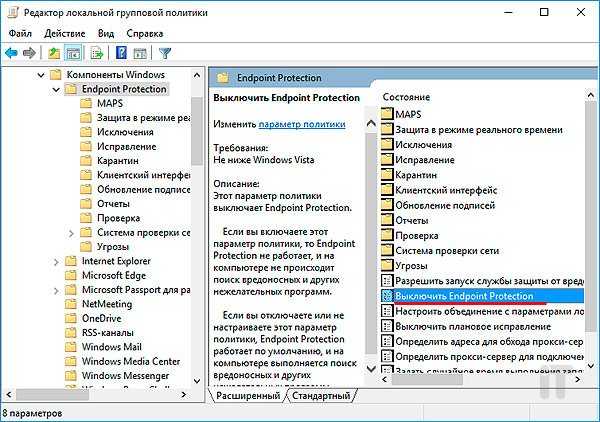
Task: Click the OneDrive folder icon in tree
Action: point(71,318)
